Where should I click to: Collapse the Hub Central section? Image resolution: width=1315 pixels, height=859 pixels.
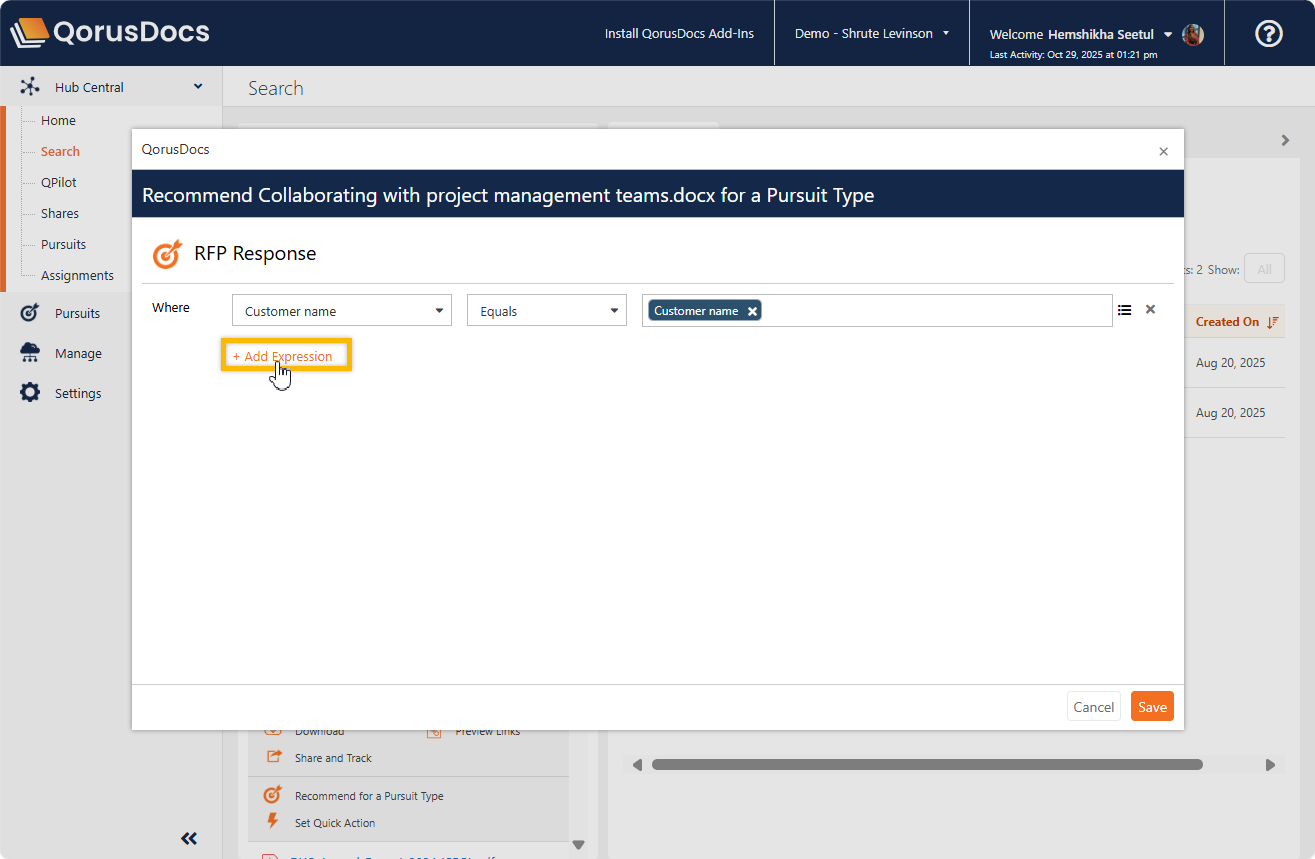(198, 87)
